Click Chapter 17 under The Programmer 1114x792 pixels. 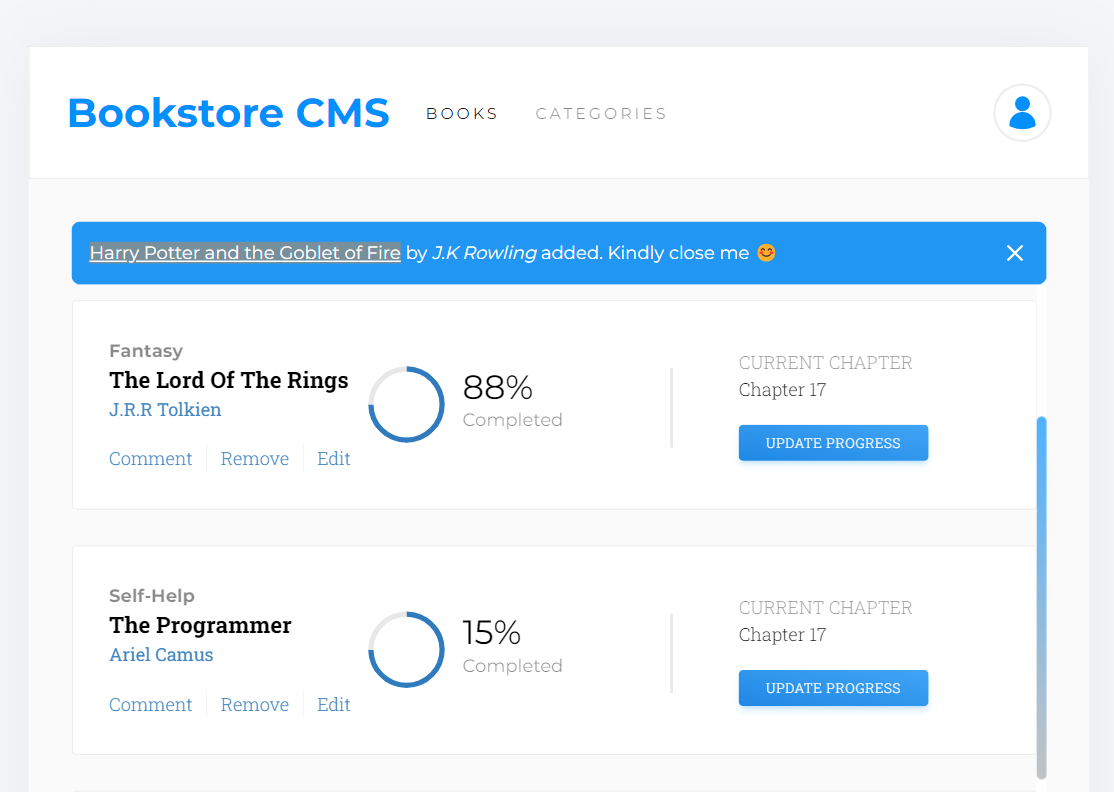point(782,634)
